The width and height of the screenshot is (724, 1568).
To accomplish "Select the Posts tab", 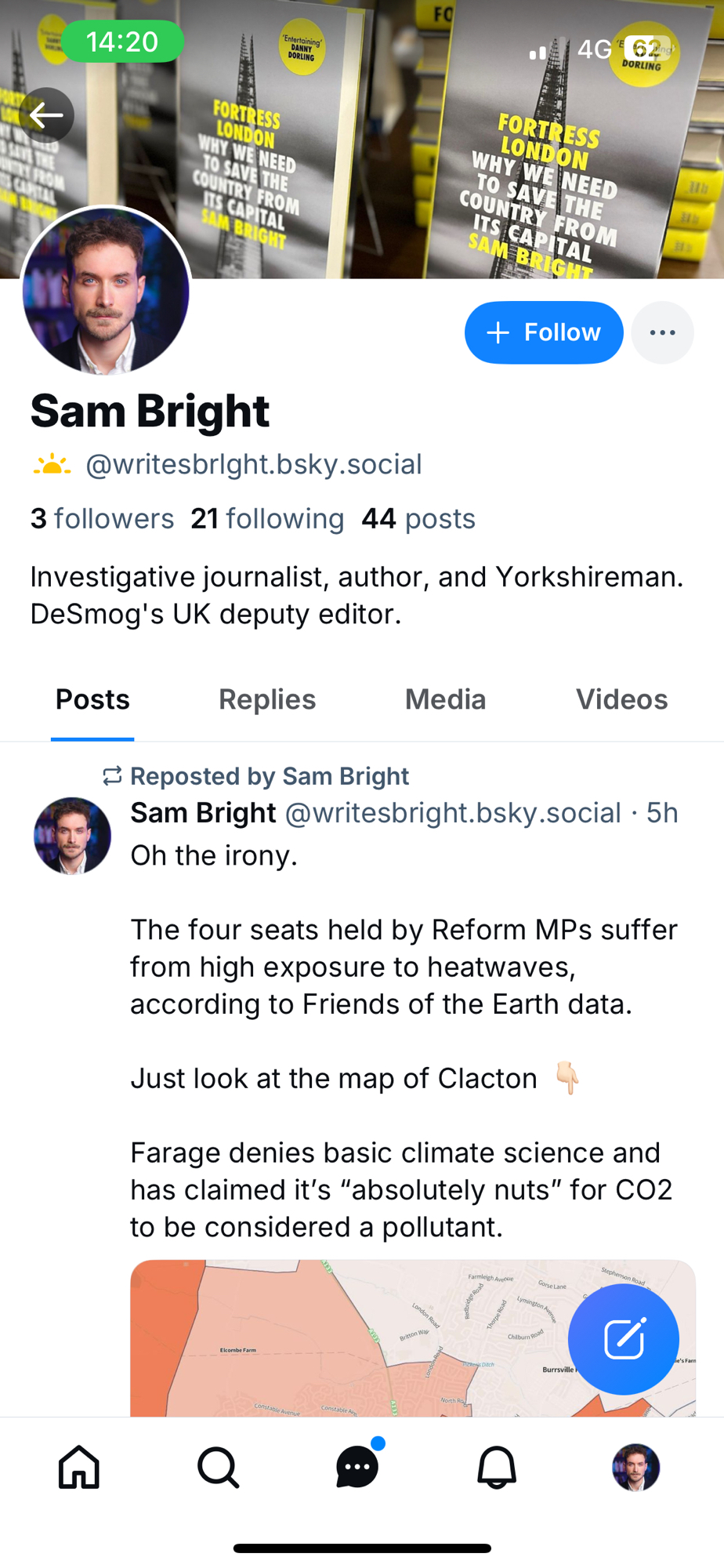I will pos(92,699).
